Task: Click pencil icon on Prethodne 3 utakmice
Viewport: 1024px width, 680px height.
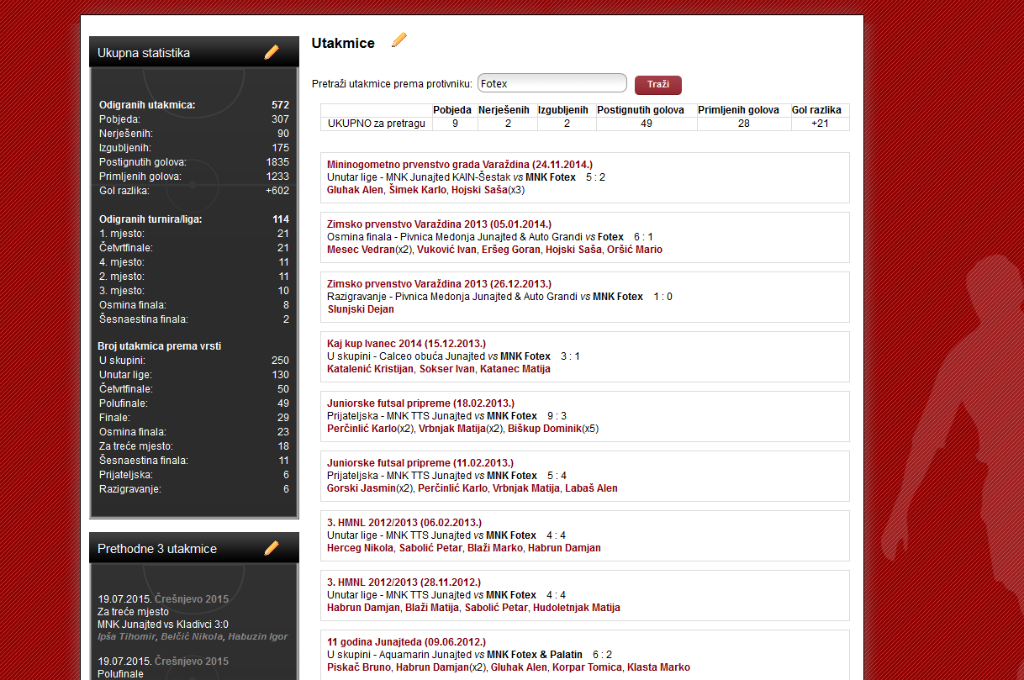Action: coord(271,548)
